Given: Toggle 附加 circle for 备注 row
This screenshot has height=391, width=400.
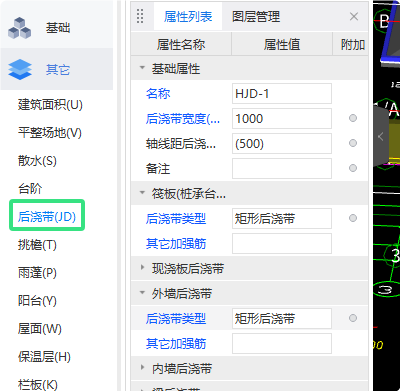Looking at the screenshot, I should (x=353, y=168).
